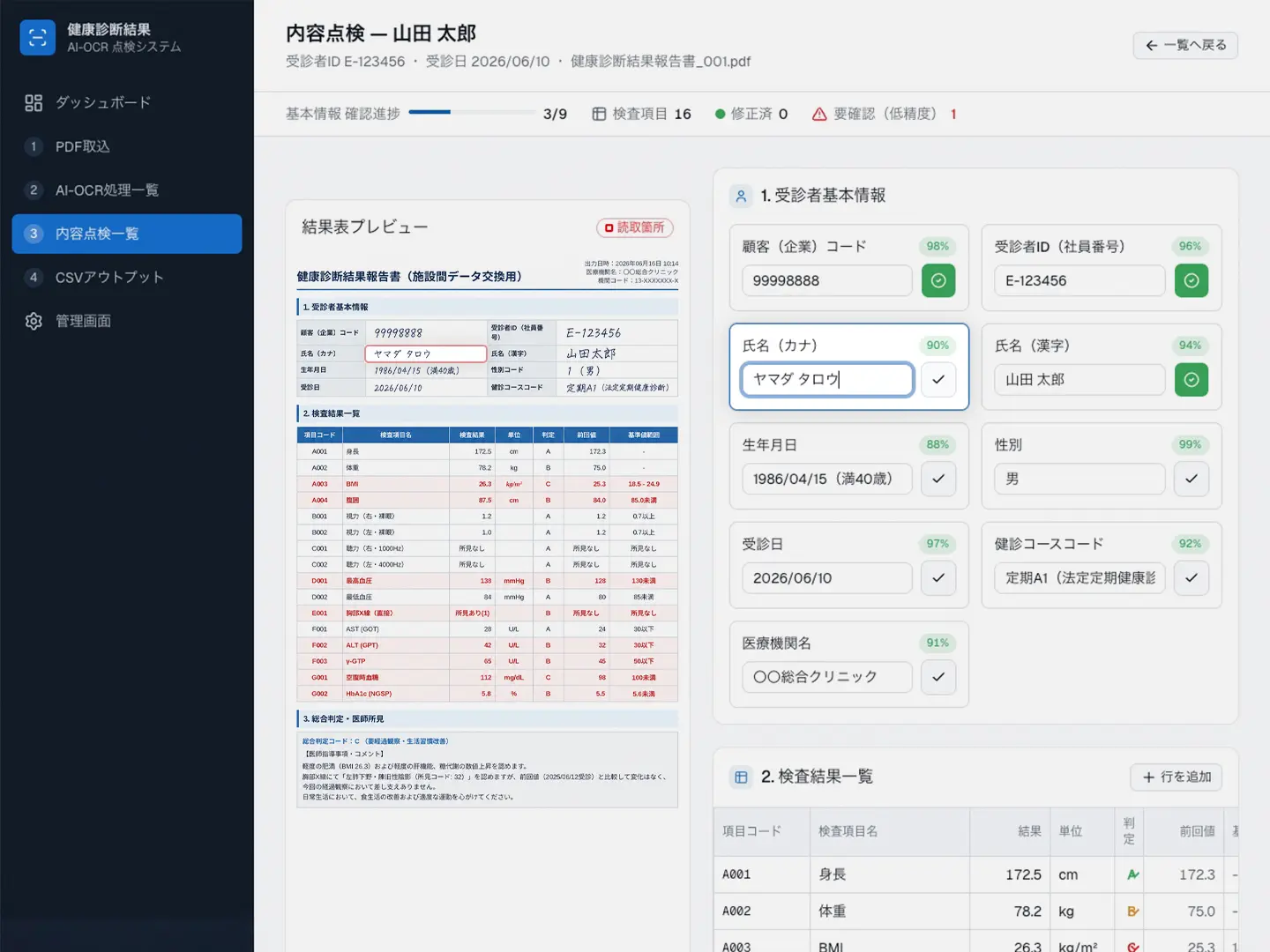Confirm the 医療機関名 field with its check button

pyautogui.click(x=938, y=677)
